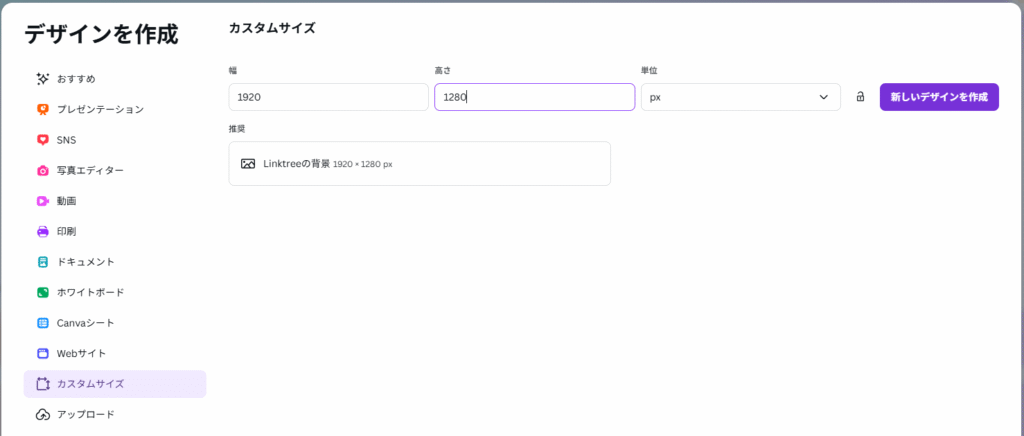The image size is (1024, 436).
Task: Click the 幅 width input field
Action: [328, 97]
